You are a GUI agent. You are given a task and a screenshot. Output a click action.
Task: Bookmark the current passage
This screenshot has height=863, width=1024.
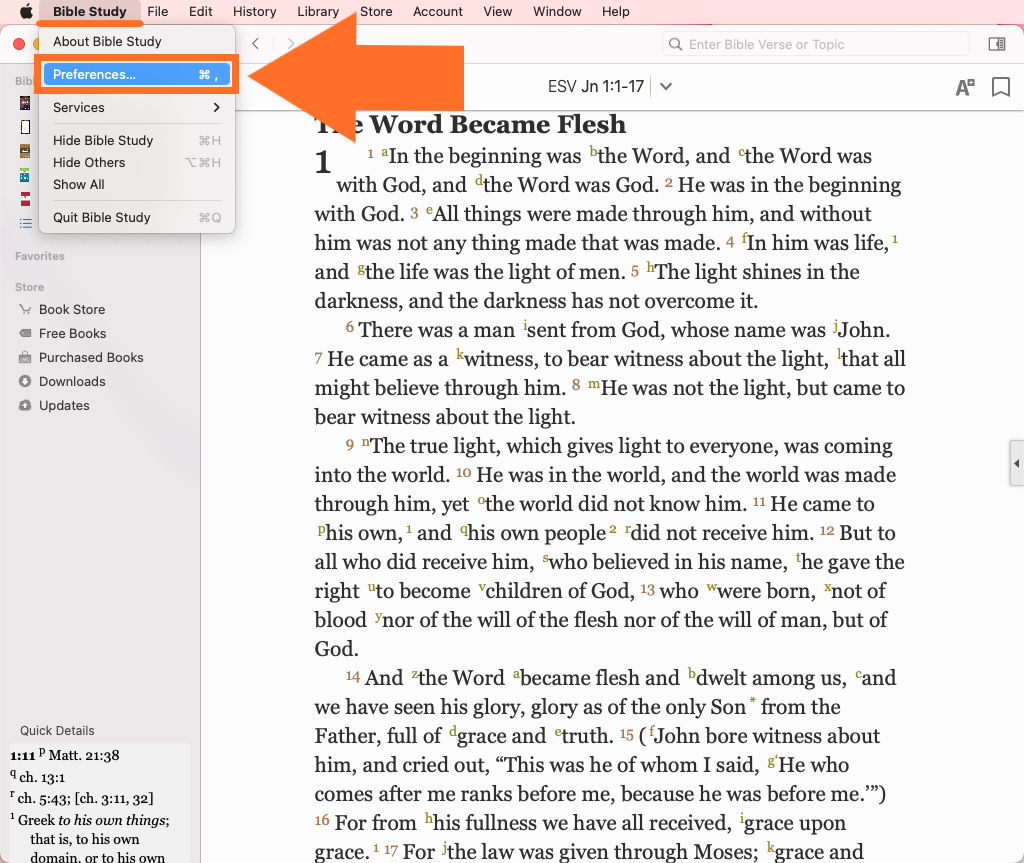click(x=1000, y=87)
